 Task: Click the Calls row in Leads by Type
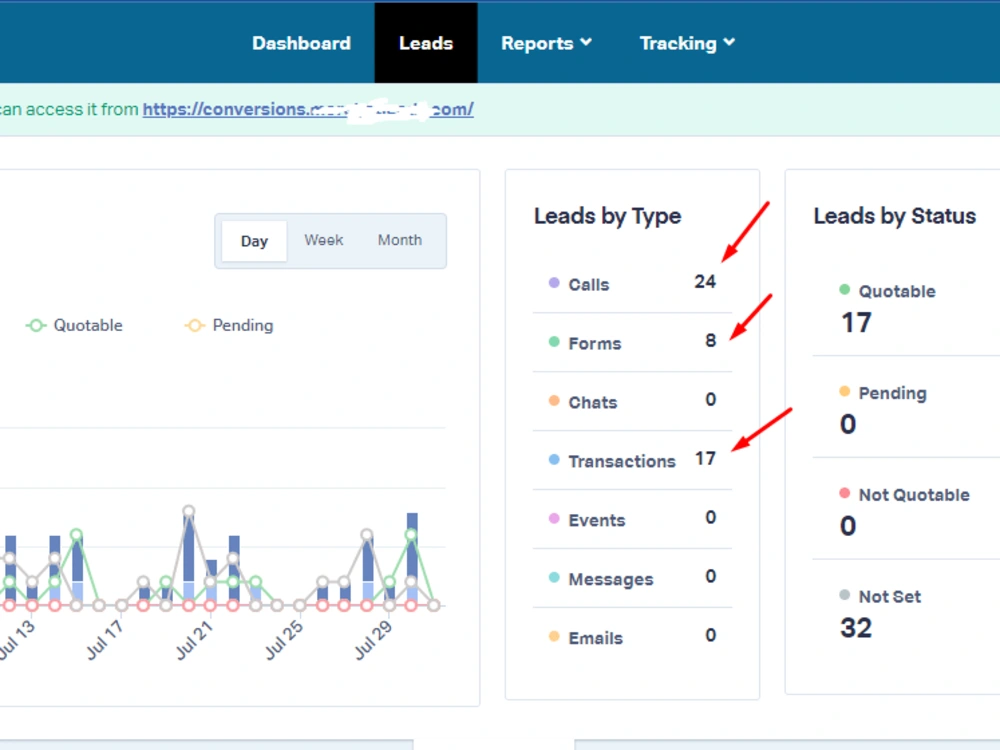pyautogui.click(x=632, y=284)
